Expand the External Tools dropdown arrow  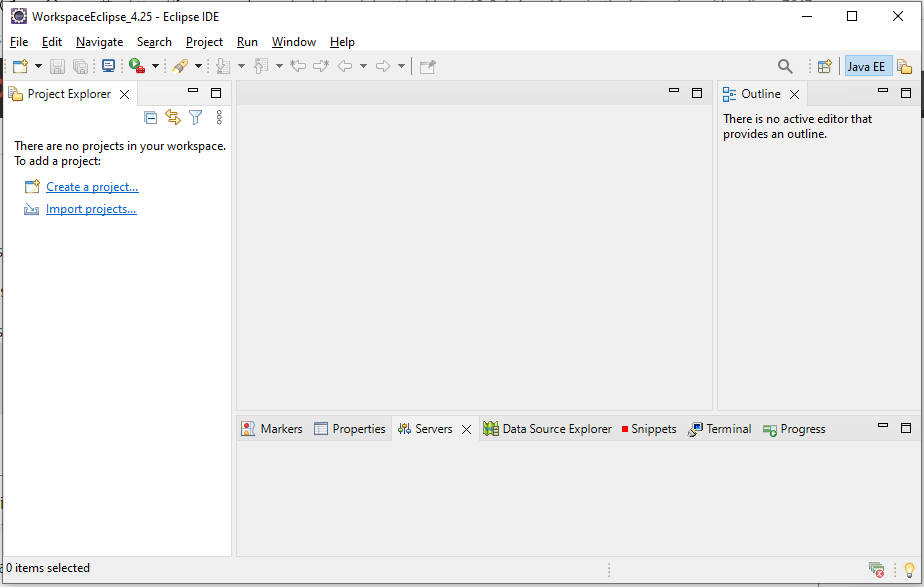(156, 66)
